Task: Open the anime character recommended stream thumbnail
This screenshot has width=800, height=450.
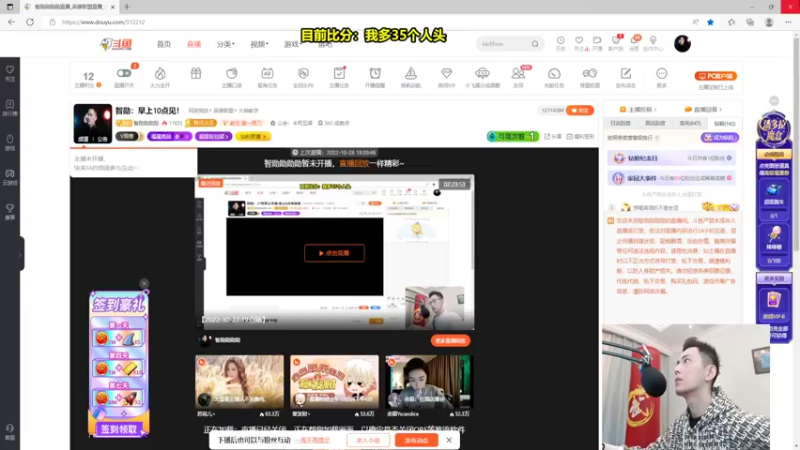Action: tap(334, 382)
